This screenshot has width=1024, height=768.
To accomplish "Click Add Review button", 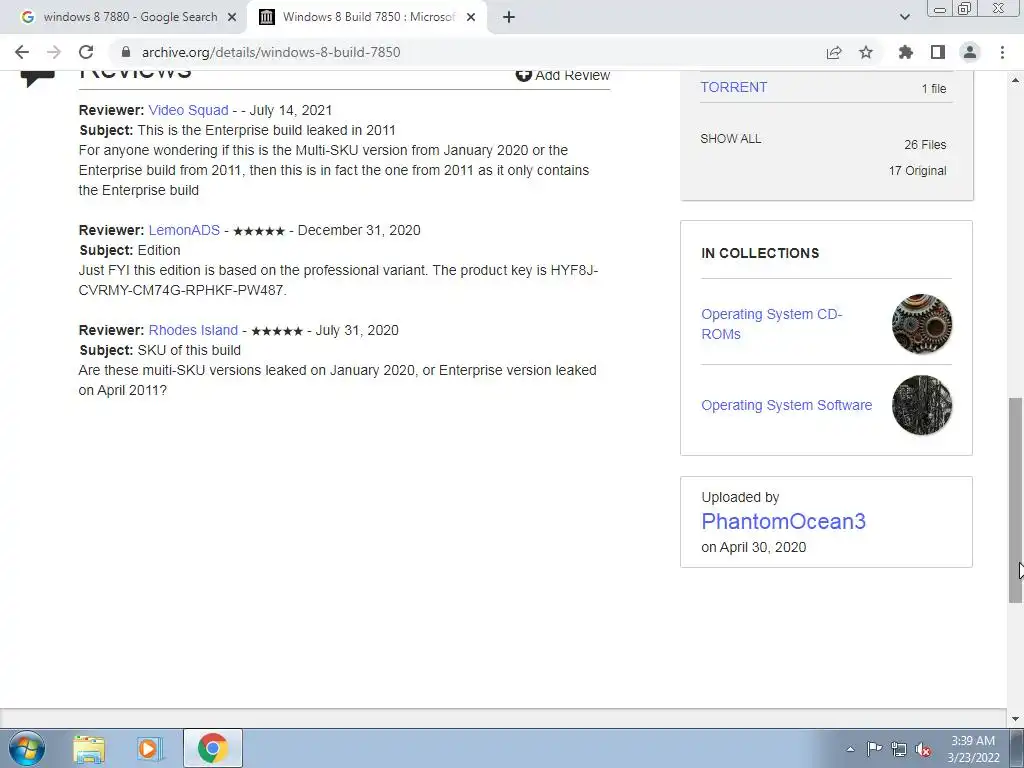I will point(563,75).
